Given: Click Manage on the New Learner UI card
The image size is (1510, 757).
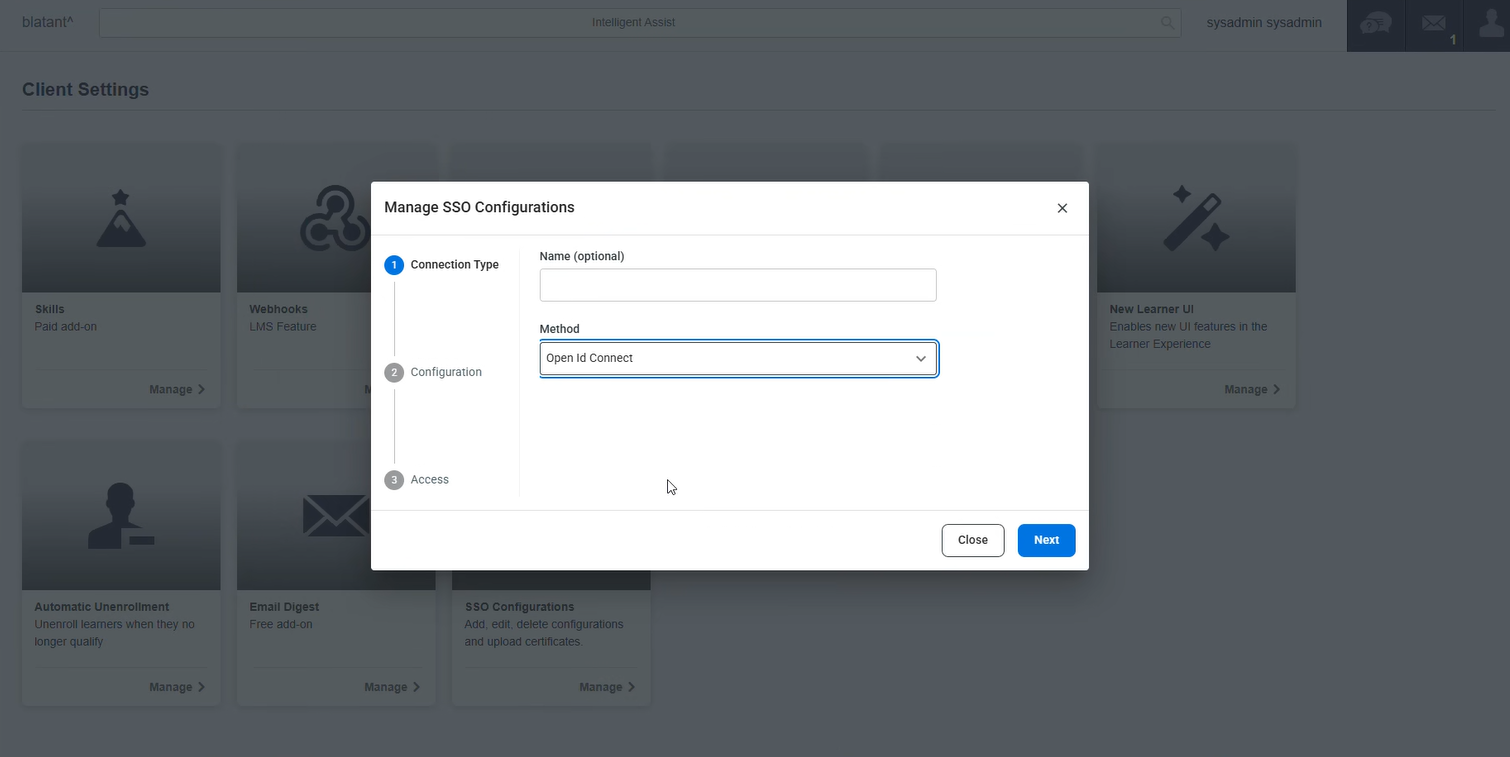Looking at the screenshot, I should [1252, 390].
